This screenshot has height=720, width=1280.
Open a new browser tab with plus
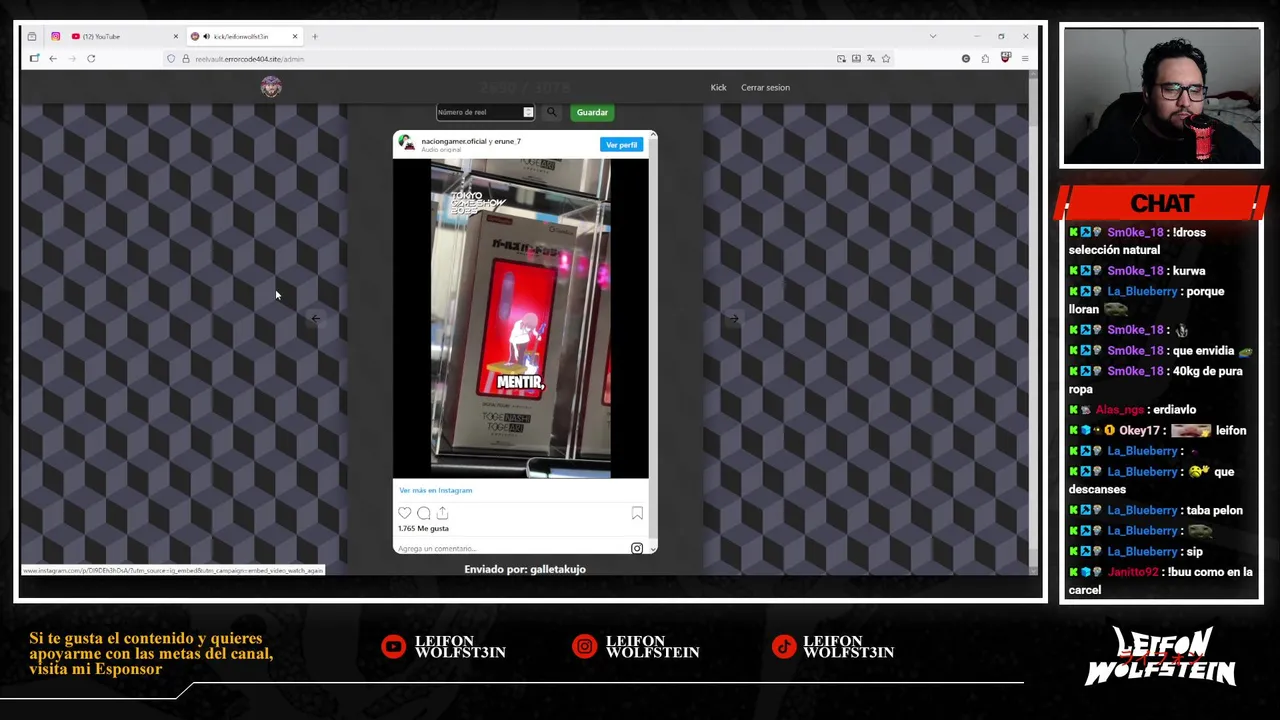pos(315,37)
